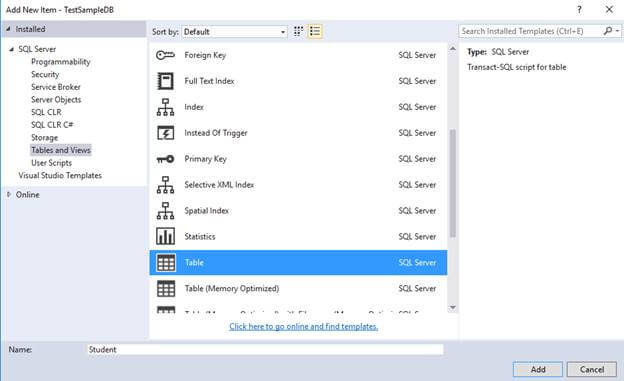Select the Foreign Key template name
This screenshot has width=624, height=381.
coord(205,55)
